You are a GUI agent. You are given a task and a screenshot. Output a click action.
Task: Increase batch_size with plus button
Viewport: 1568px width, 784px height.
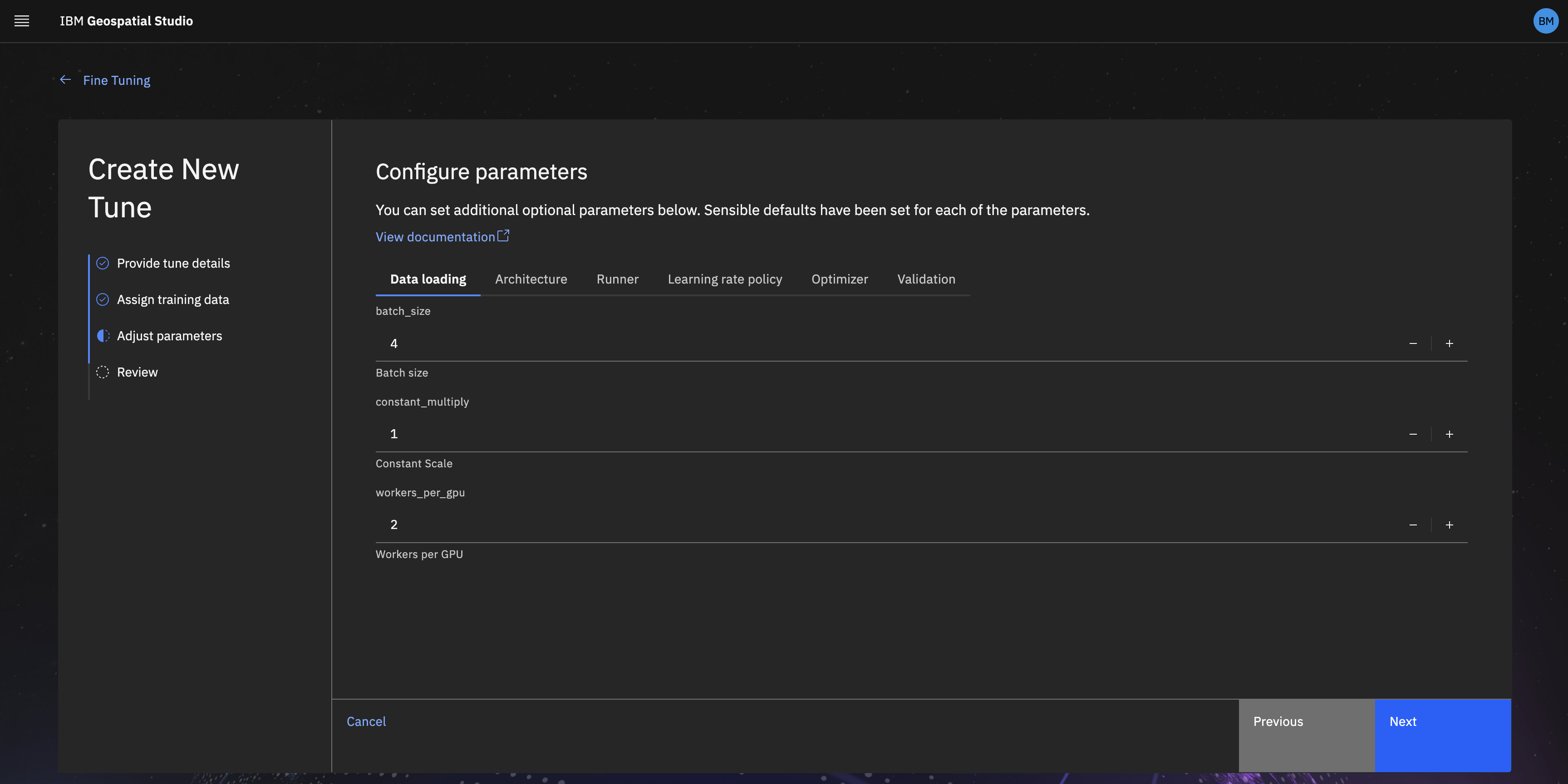click(1449, 343)
